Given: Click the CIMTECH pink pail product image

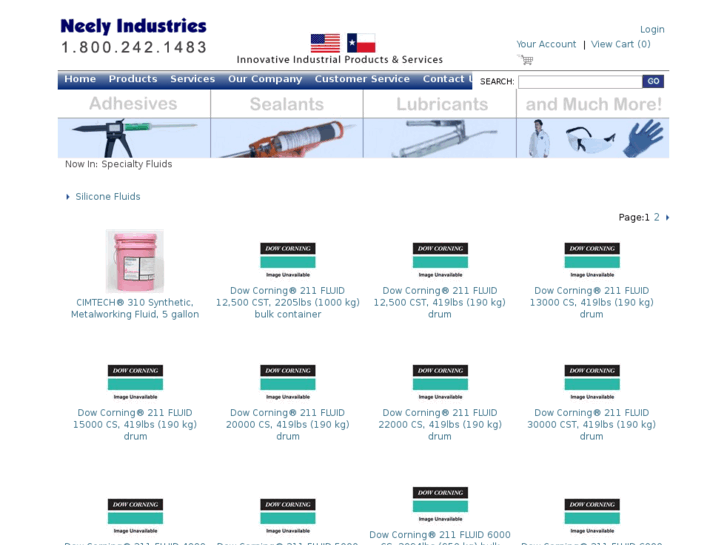Looking at the screenshot, I should (134, 261).
